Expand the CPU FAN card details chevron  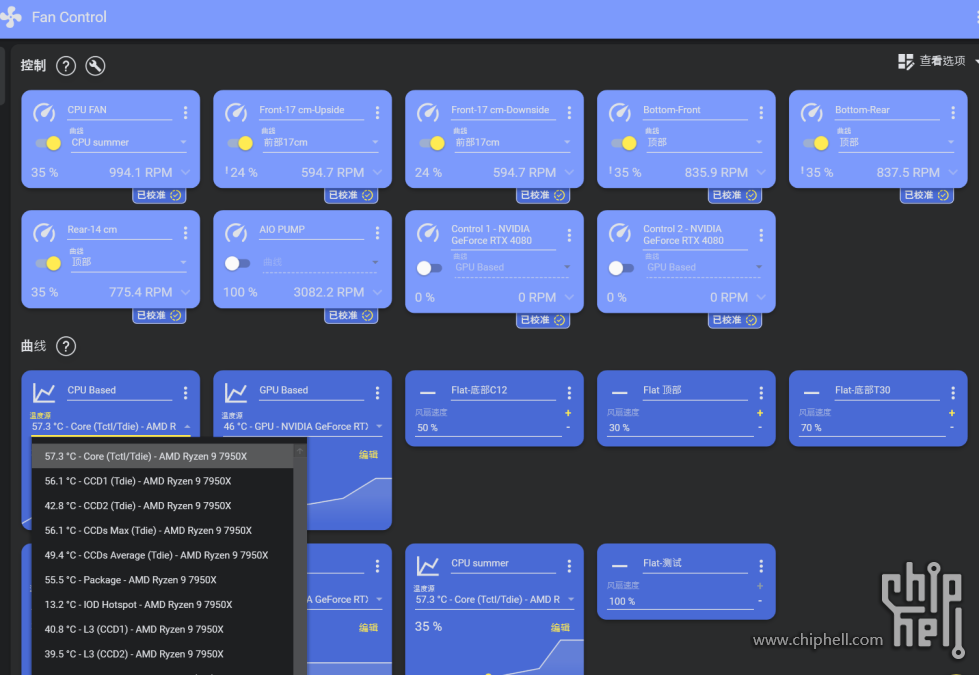pyautogui.click(x=185, y=172)
